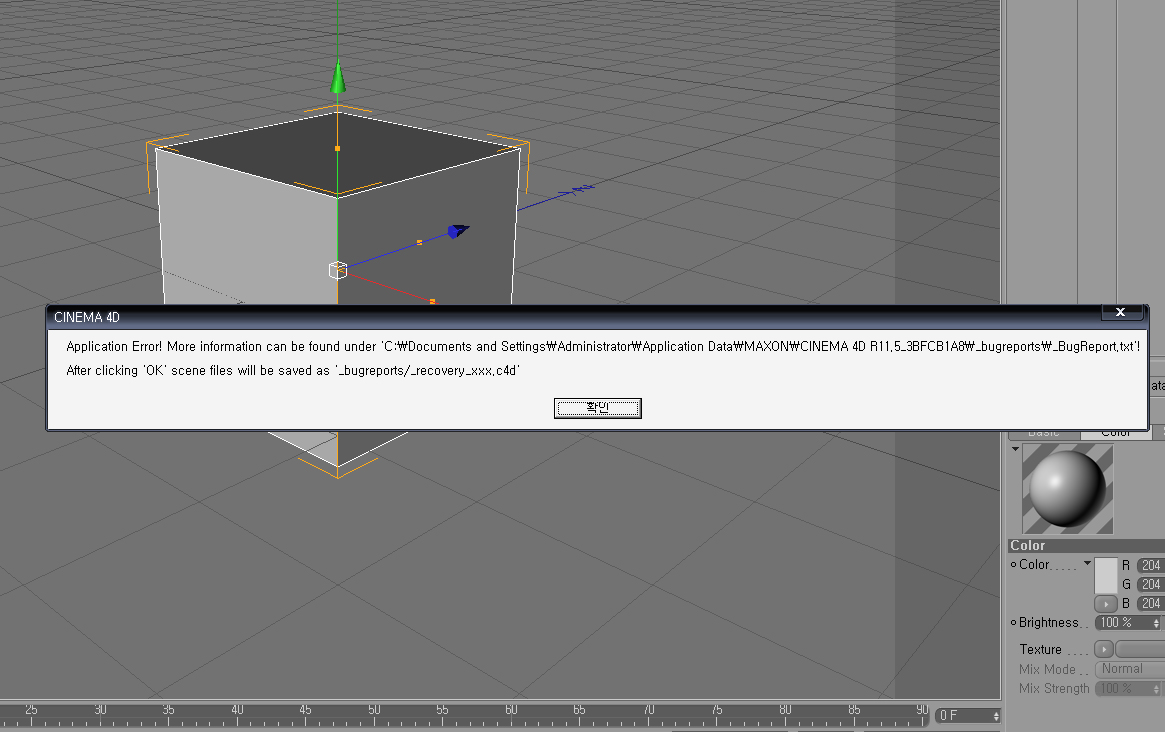Toggle the animation dot beside Brightness
The width and height of the screenshot is (1165, 732).
tap(1013, 623)
